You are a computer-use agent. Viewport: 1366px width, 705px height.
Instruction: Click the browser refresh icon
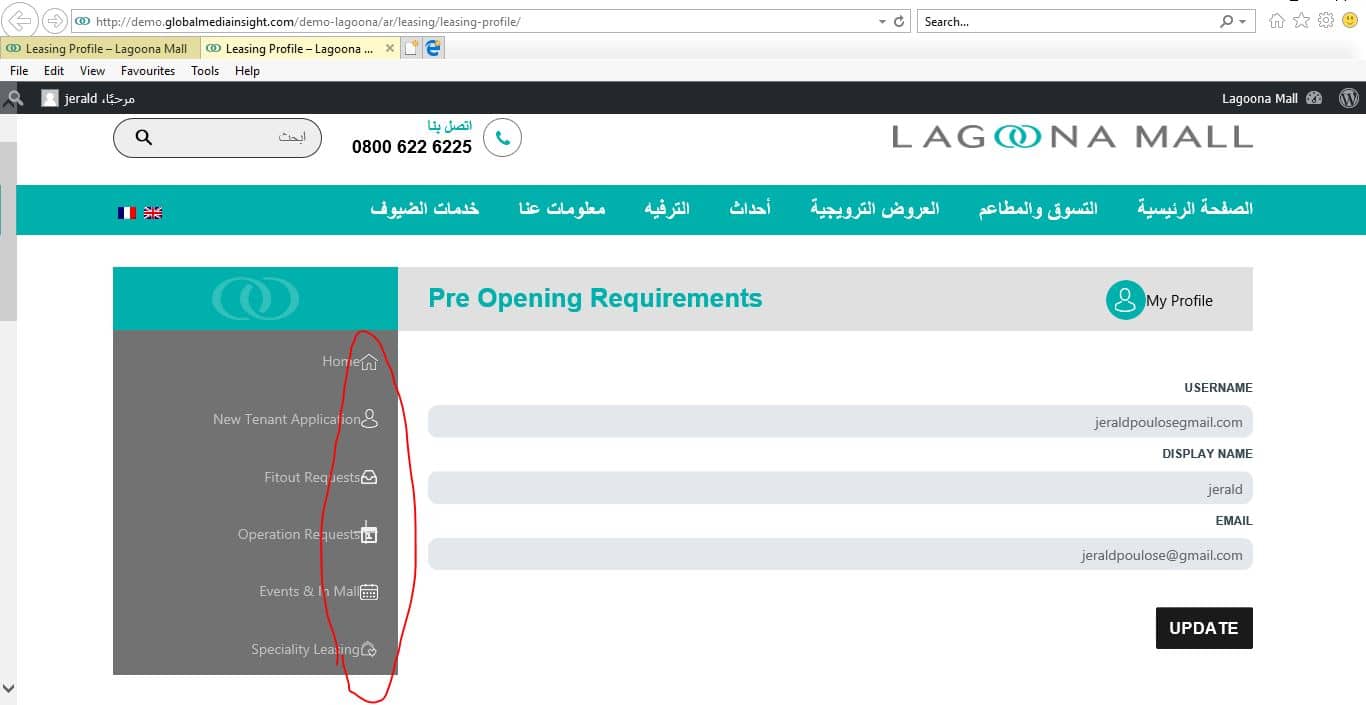click(x=898, y=21)
